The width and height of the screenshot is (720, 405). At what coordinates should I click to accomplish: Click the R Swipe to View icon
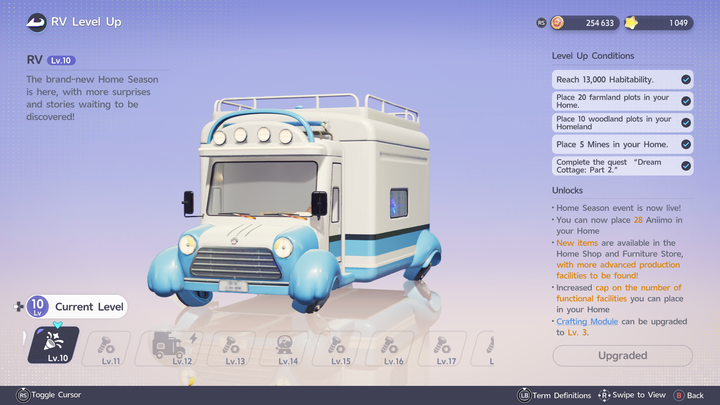pyautogui.click(x=604, y=395)
